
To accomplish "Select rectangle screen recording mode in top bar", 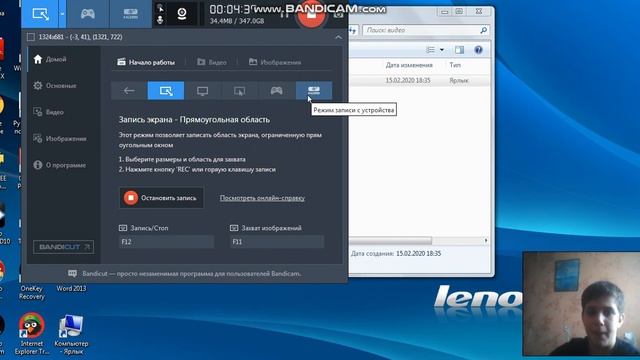I will click(40, 14).
